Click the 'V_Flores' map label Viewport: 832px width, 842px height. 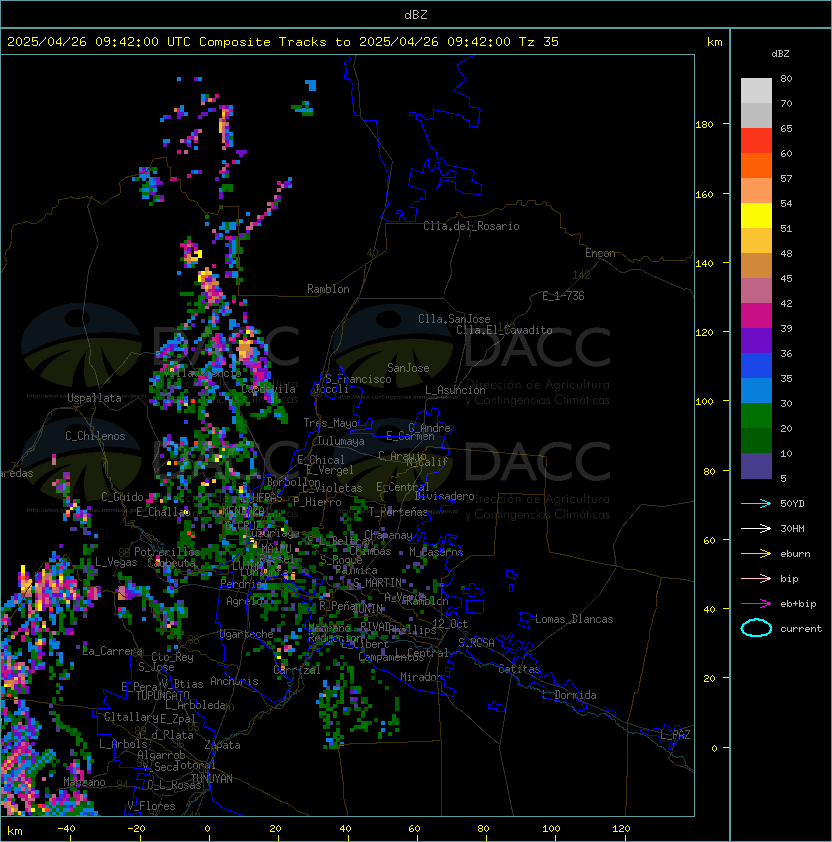tap(151, 806)
